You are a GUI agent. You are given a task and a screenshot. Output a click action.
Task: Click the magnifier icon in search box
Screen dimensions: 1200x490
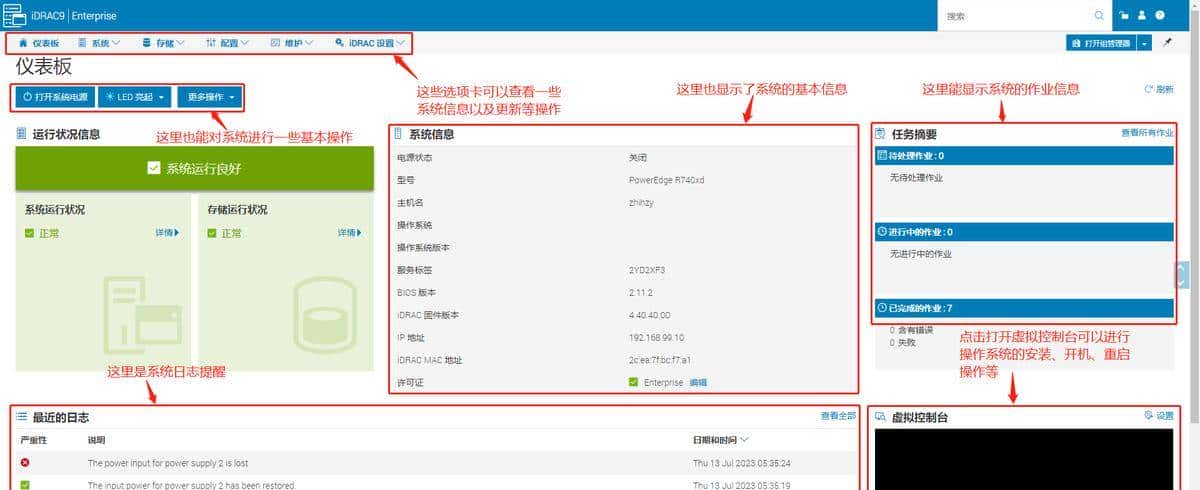click(x=1099, y=16)
